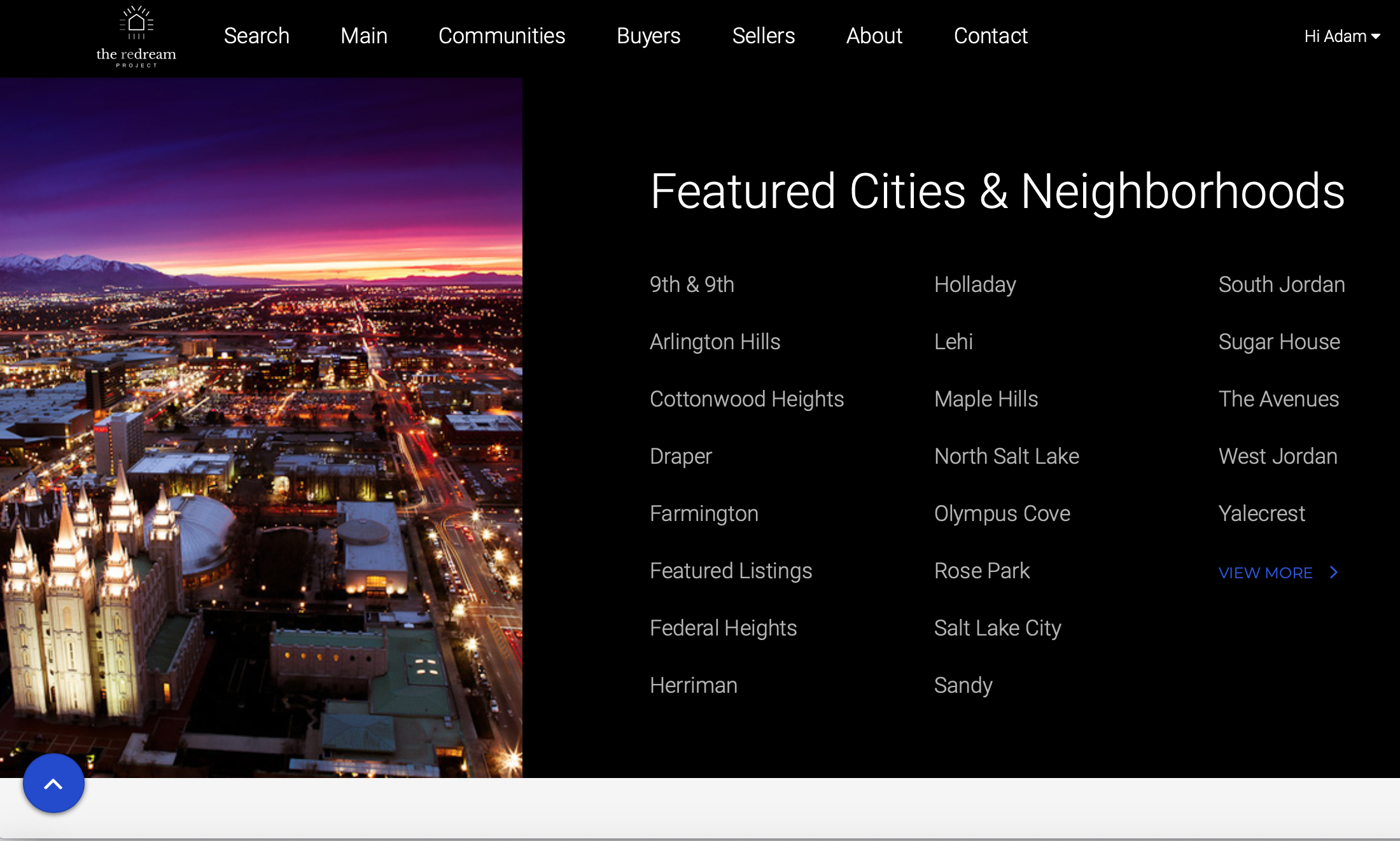Click the blue scroll-to-top arrow button
This screenshot has height=841, width=1400.
(x=53, y=783)
